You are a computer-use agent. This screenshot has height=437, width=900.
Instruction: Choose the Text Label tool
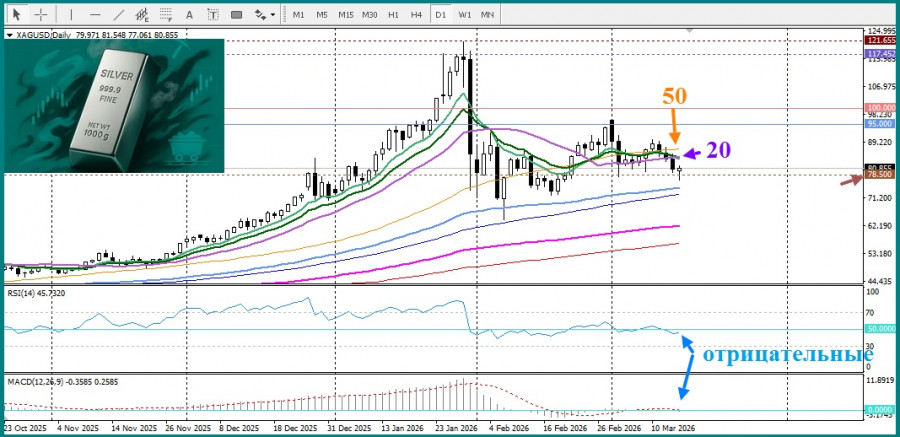212,14
